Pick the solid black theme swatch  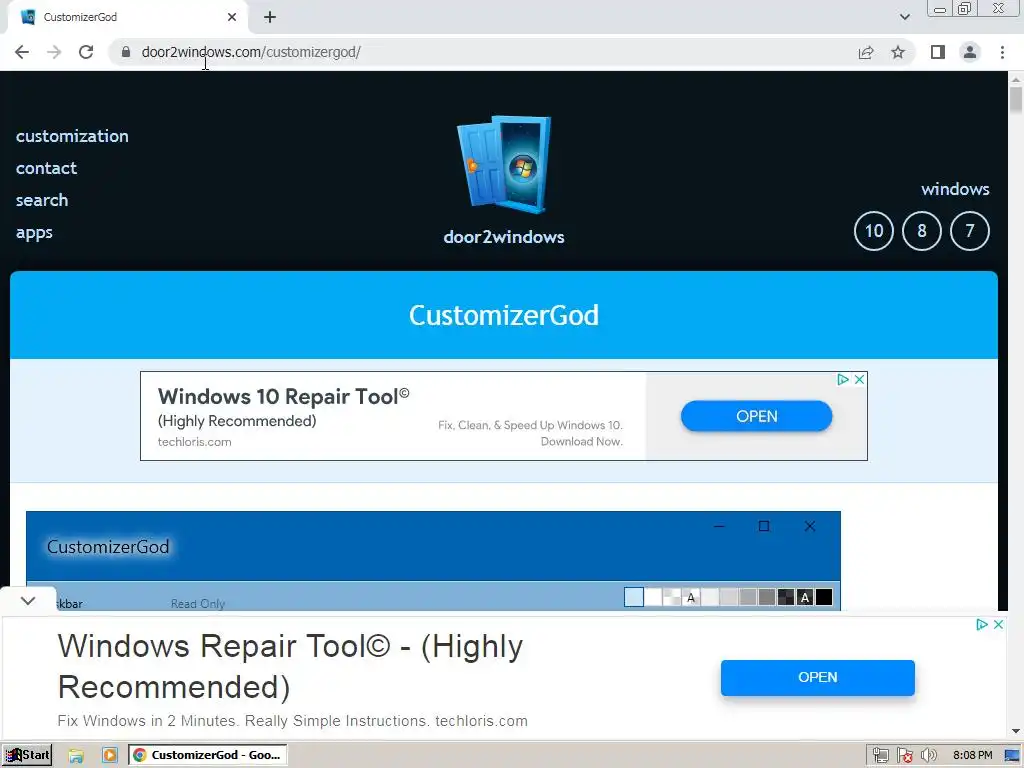pyautogui.click(x=824, y=597)
